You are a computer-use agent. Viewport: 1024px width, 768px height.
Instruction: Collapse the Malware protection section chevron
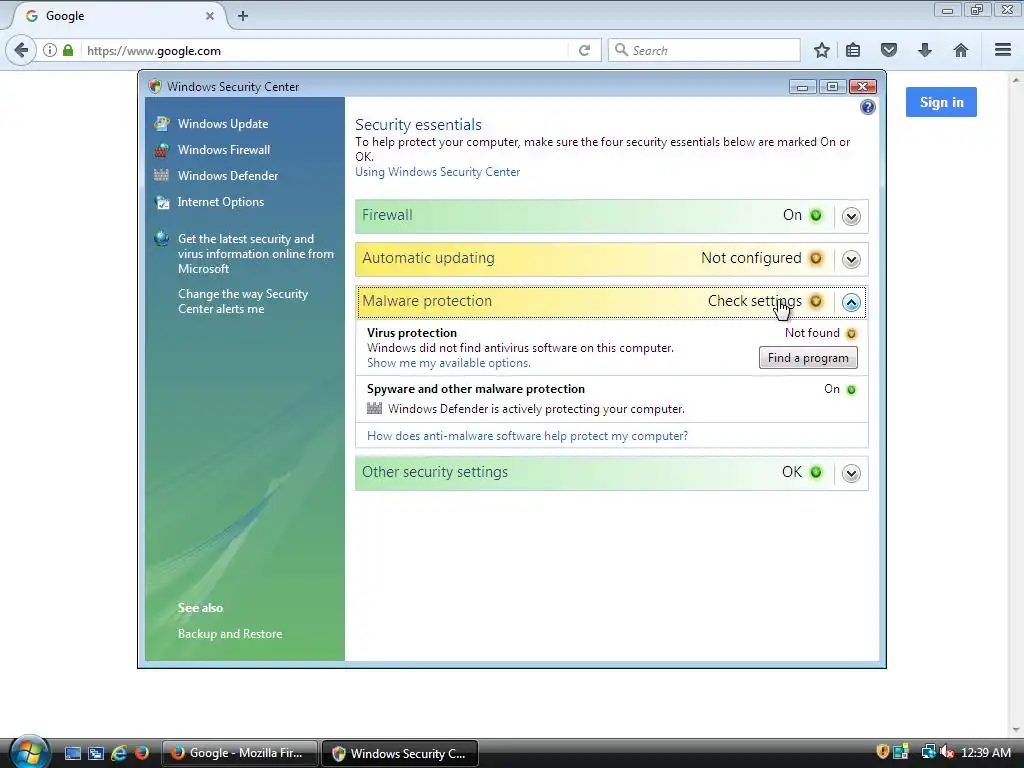coord(851,302)
